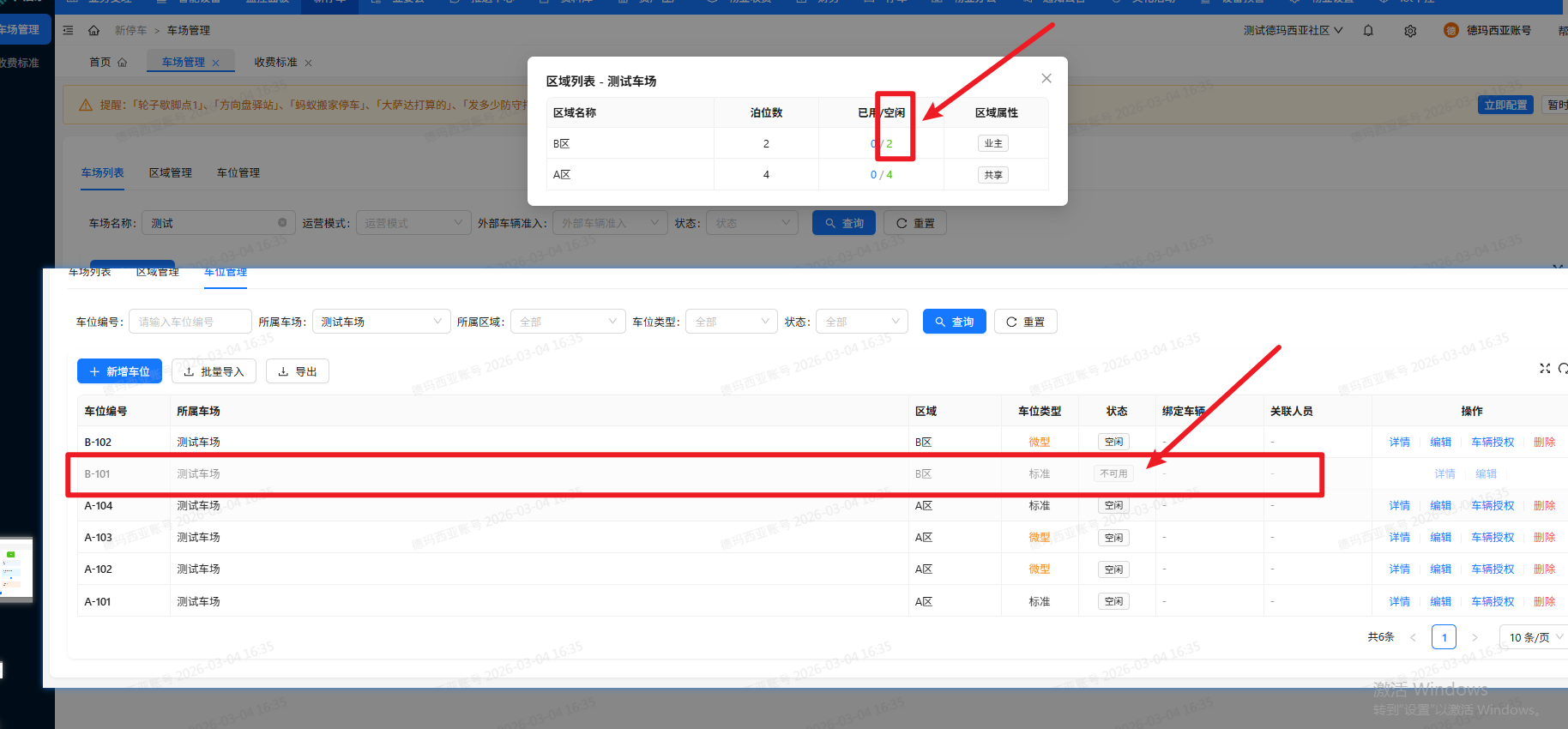This screenshot has height=729, width=1568.
Task: Click 共享 attribute tag for A区
Action: pos(993,175)
